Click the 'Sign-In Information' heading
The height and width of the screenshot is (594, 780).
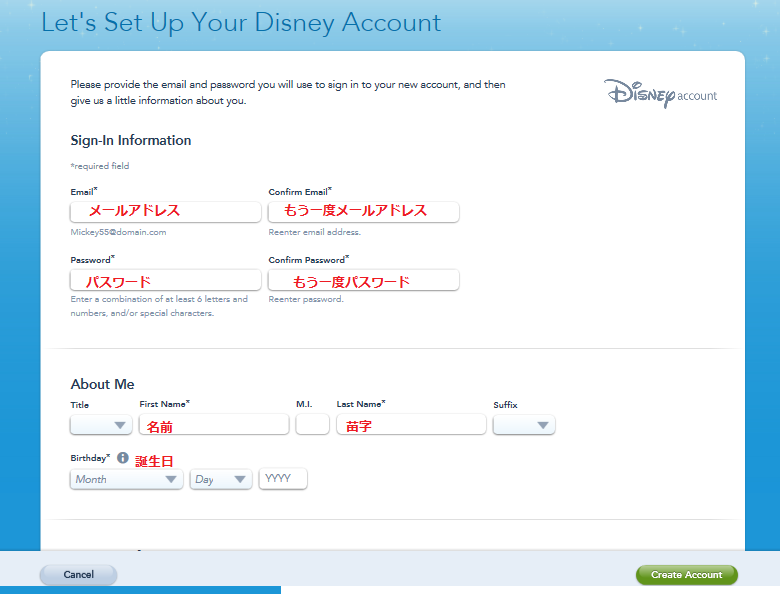(131, 141)
